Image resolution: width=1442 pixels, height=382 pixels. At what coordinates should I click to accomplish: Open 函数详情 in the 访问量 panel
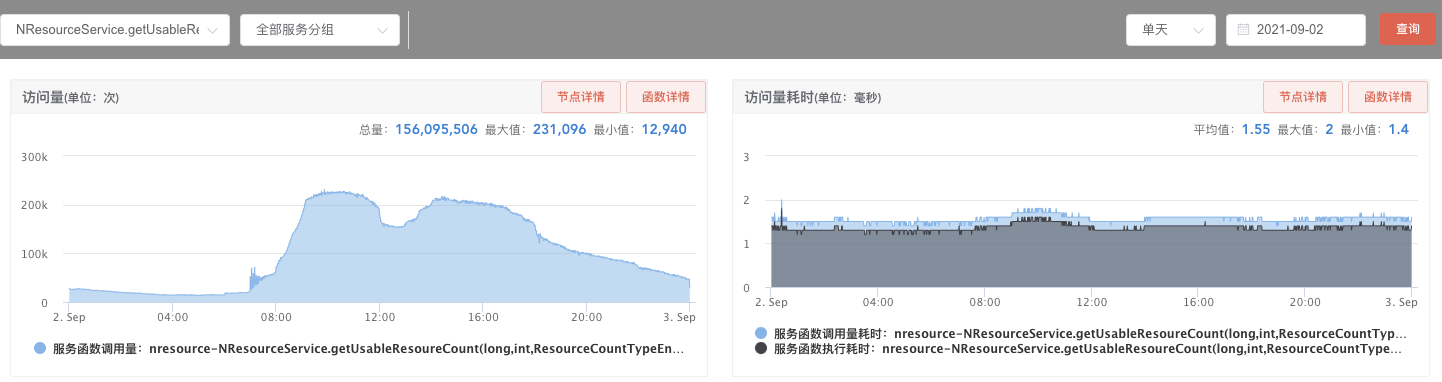(666, 97)
